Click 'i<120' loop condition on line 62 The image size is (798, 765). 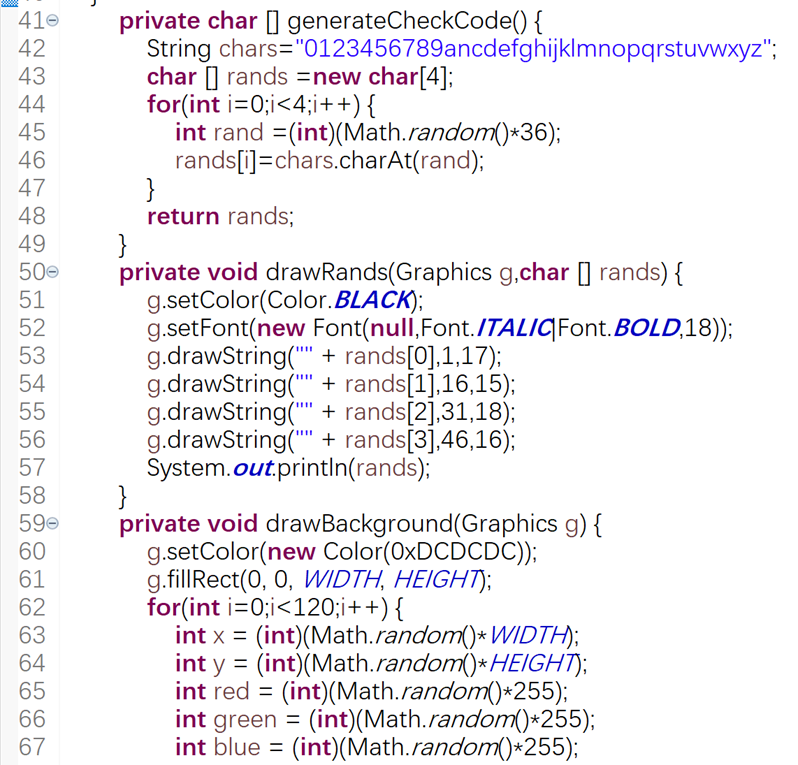[x=302, y=608]
